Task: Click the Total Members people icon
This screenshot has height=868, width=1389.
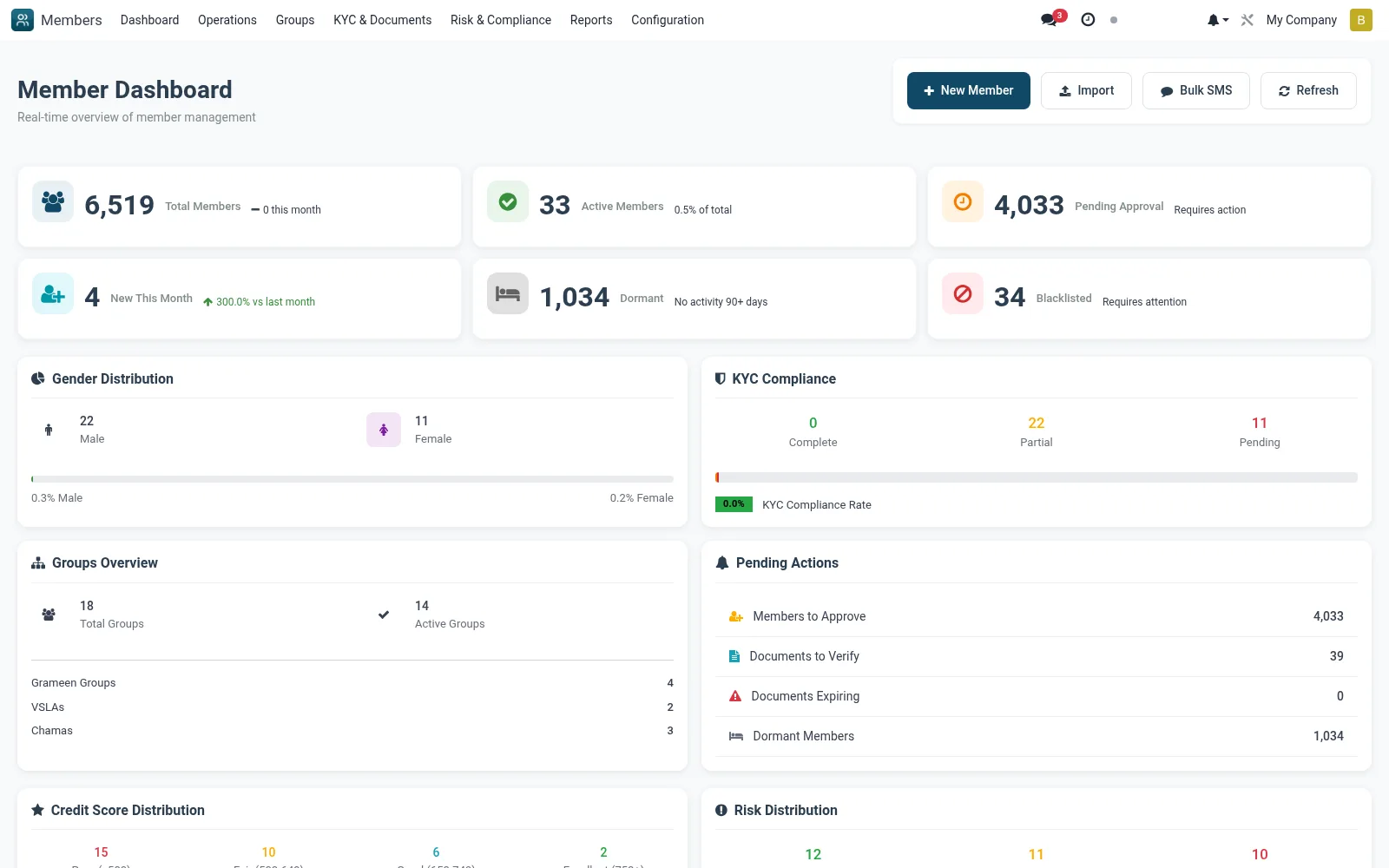Action: 53,201
